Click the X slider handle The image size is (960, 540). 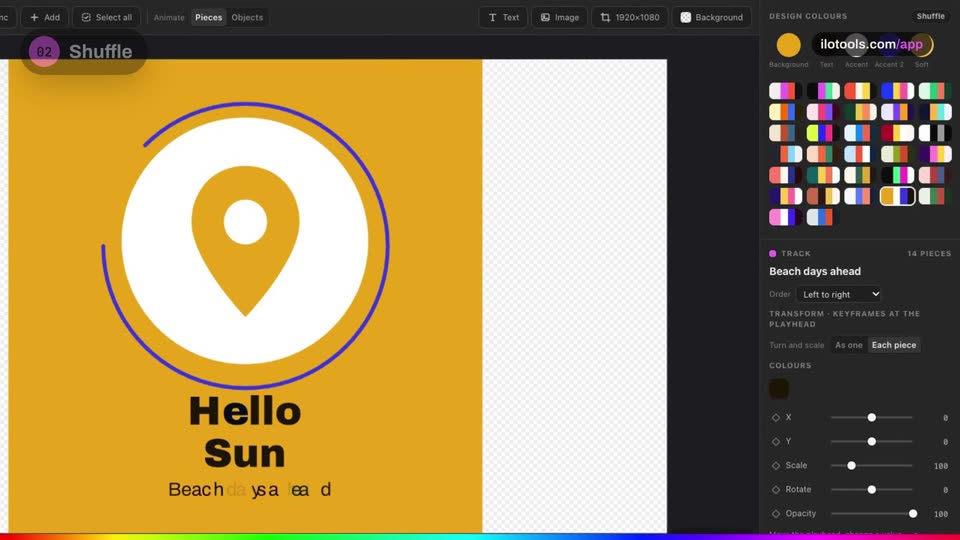point(871,418)
